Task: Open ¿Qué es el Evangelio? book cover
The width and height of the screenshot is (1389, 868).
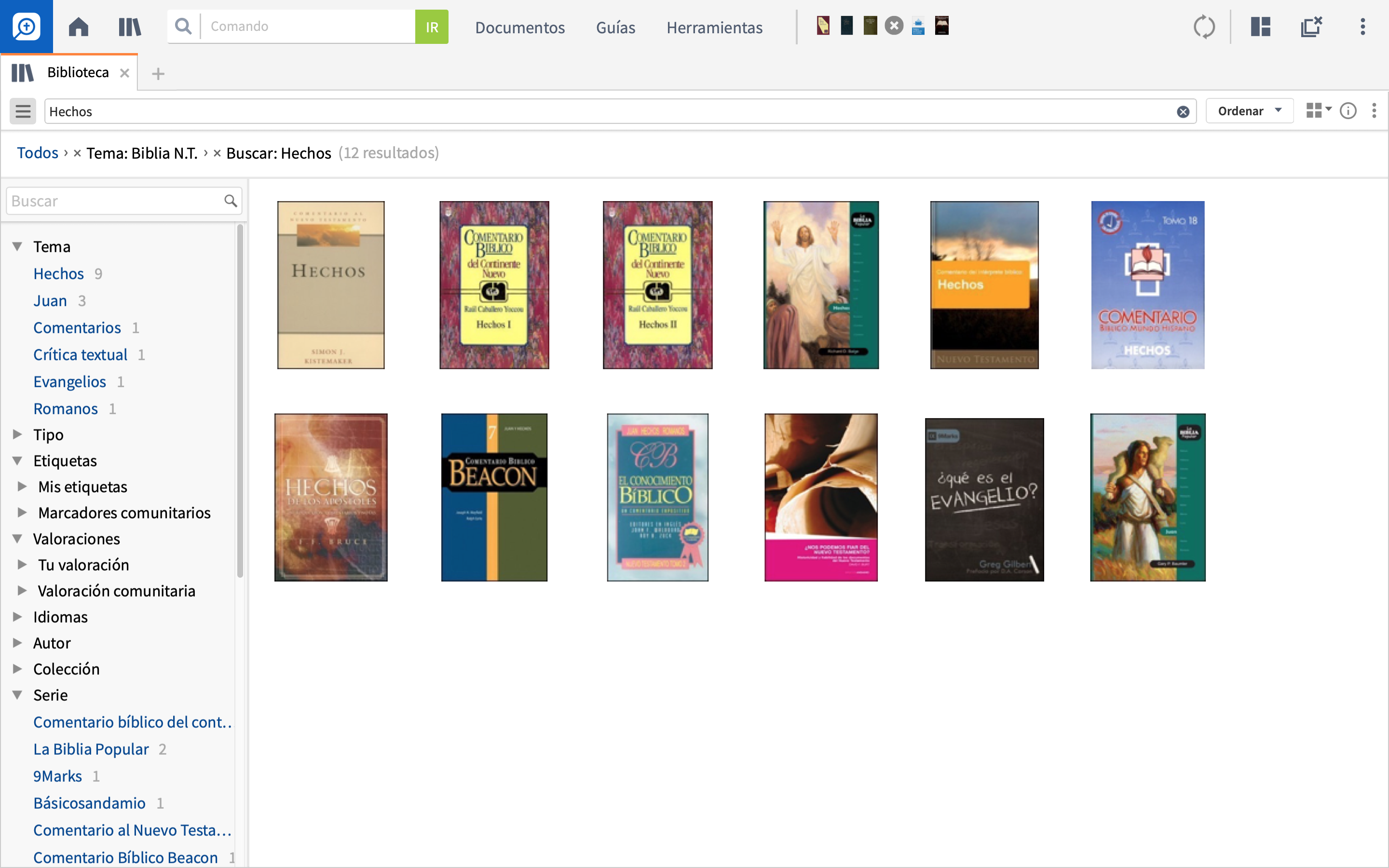Action: click(984, 500)
